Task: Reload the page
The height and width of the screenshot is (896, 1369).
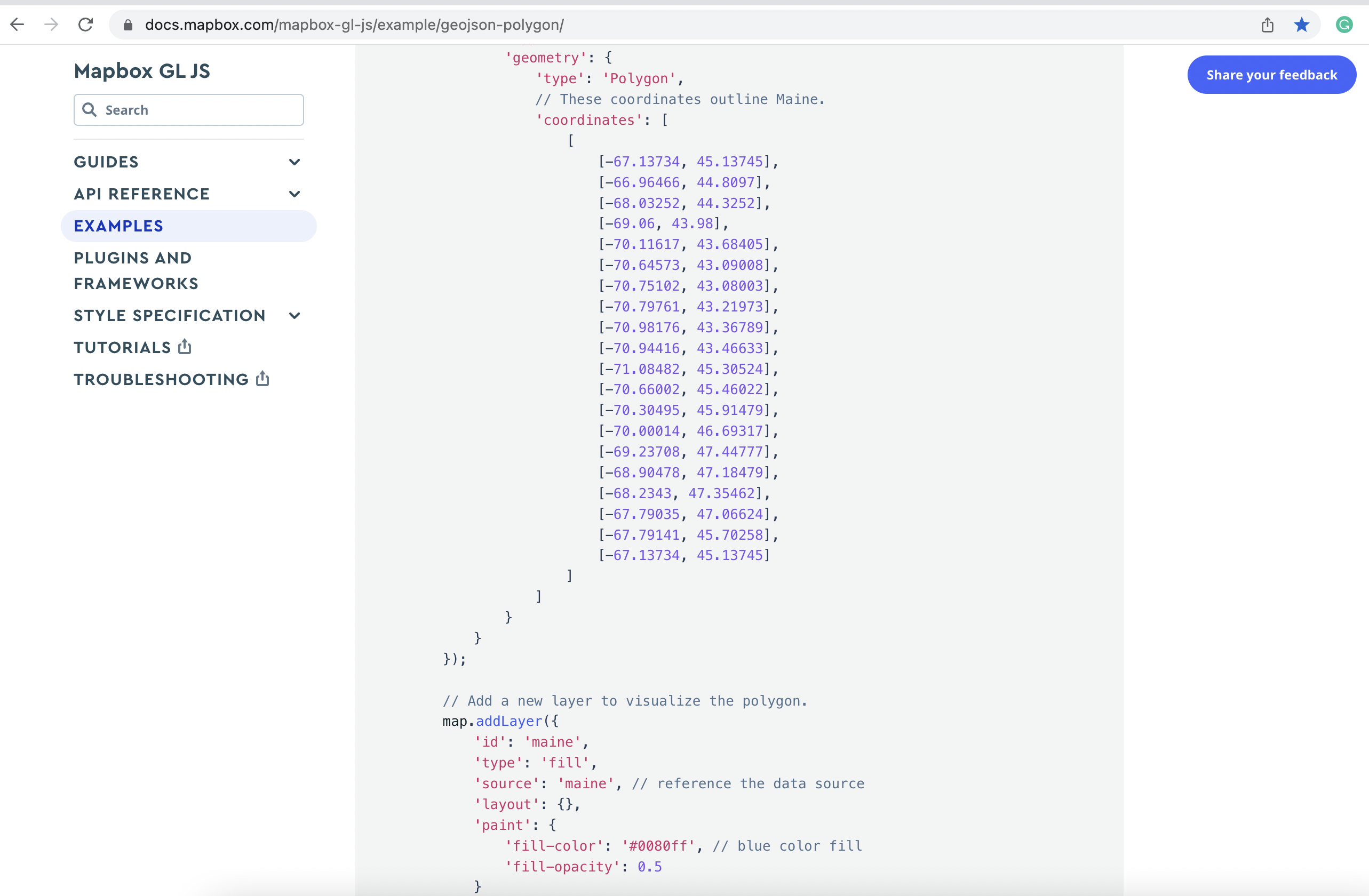Action: 86,24
